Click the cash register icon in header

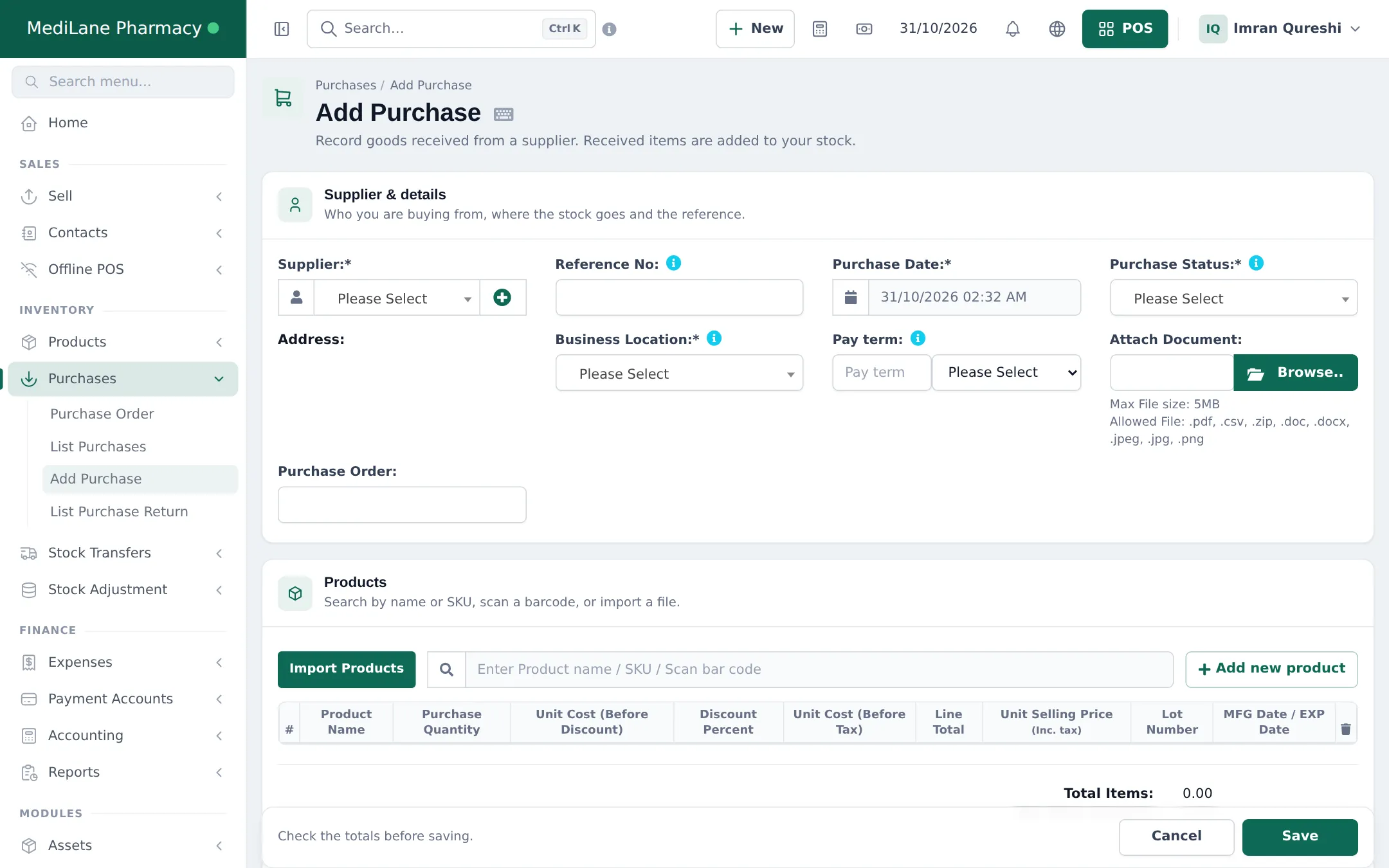point(864,29)
